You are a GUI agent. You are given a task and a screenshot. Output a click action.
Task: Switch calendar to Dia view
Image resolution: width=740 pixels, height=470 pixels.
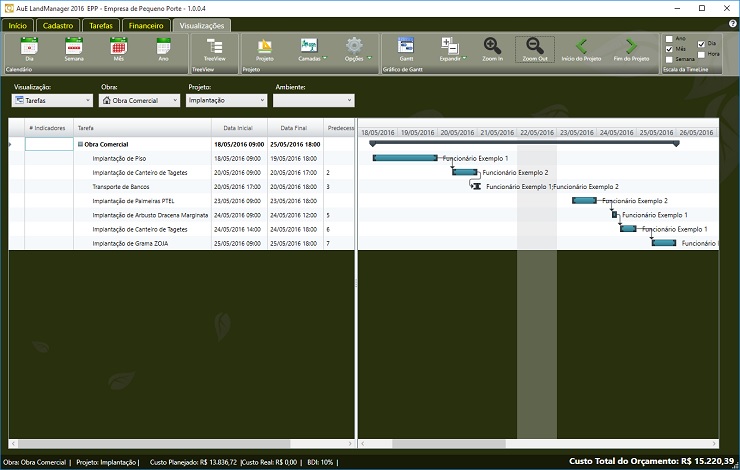pyautogui.click(x=29, y=49)
